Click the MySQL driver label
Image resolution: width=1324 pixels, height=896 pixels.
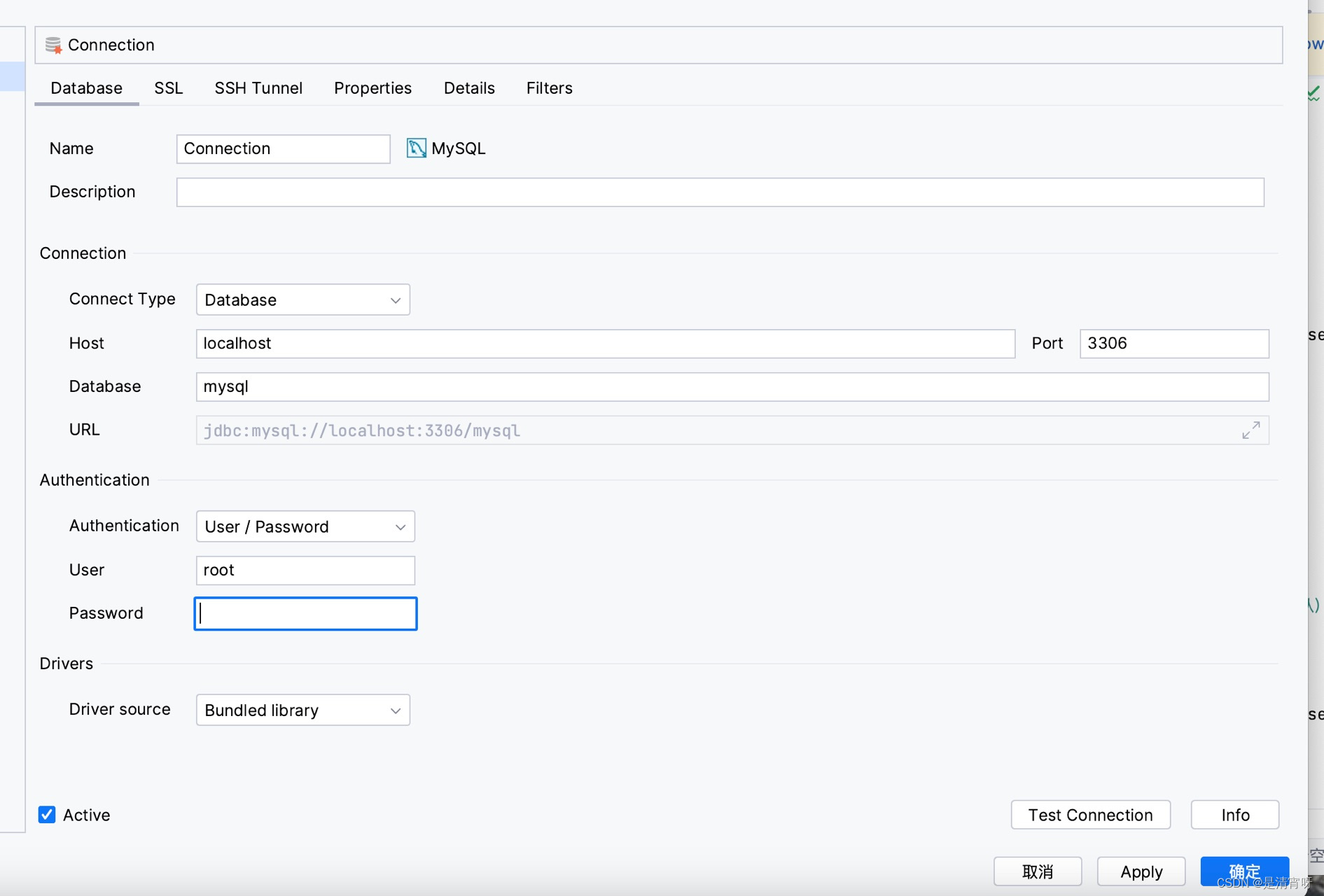tap(458, 148)
